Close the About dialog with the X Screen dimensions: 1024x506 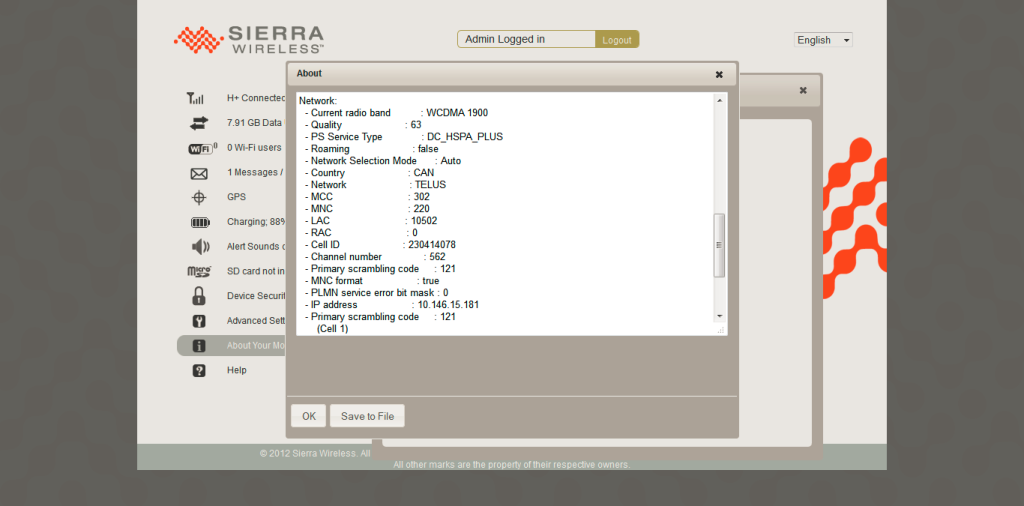[719, 74]
